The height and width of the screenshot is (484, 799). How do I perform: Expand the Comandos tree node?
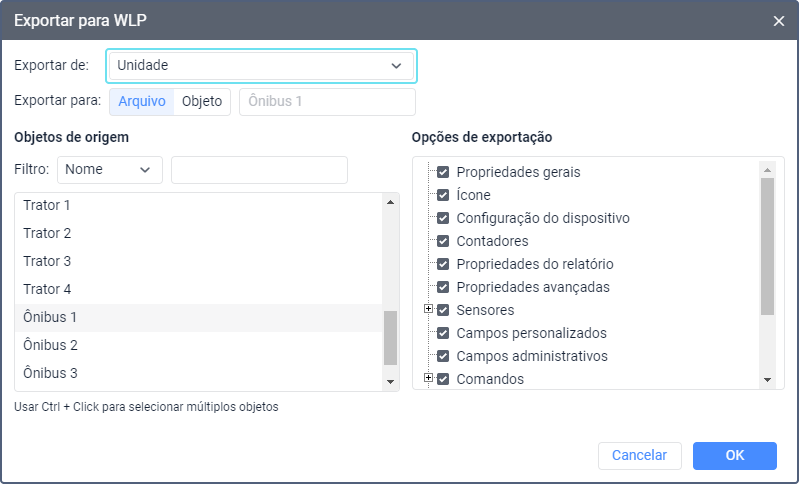pyautogui.click(x=429, y=378)
